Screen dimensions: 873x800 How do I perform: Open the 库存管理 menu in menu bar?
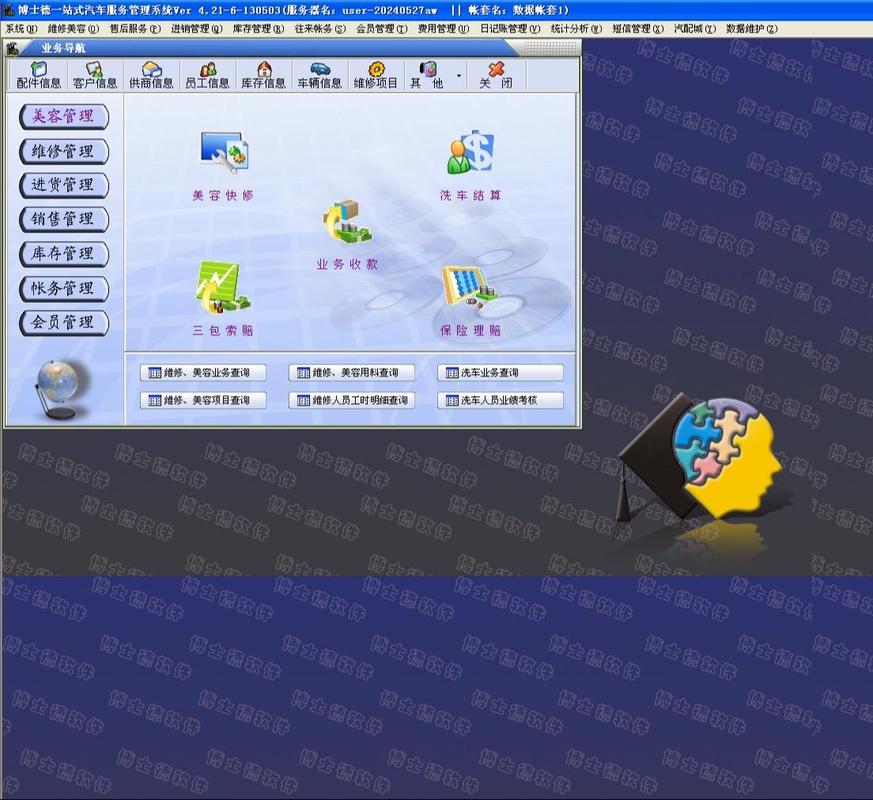pos(258,29)
